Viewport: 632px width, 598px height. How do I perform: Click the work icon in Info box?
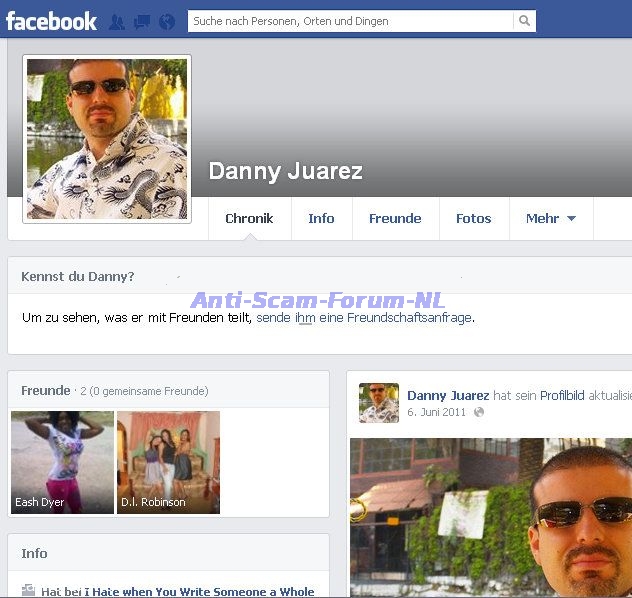28,591
